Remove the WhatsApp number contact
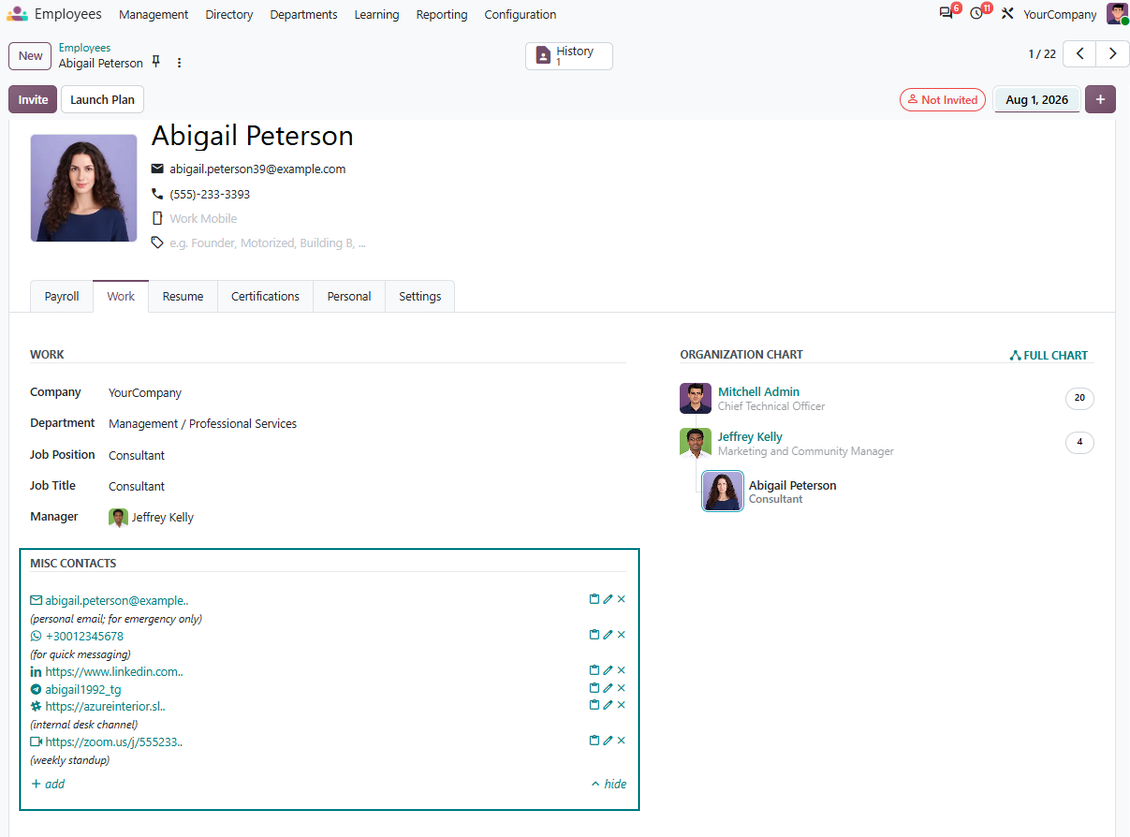Screen dimensions: 1130x837 [621, 634]
